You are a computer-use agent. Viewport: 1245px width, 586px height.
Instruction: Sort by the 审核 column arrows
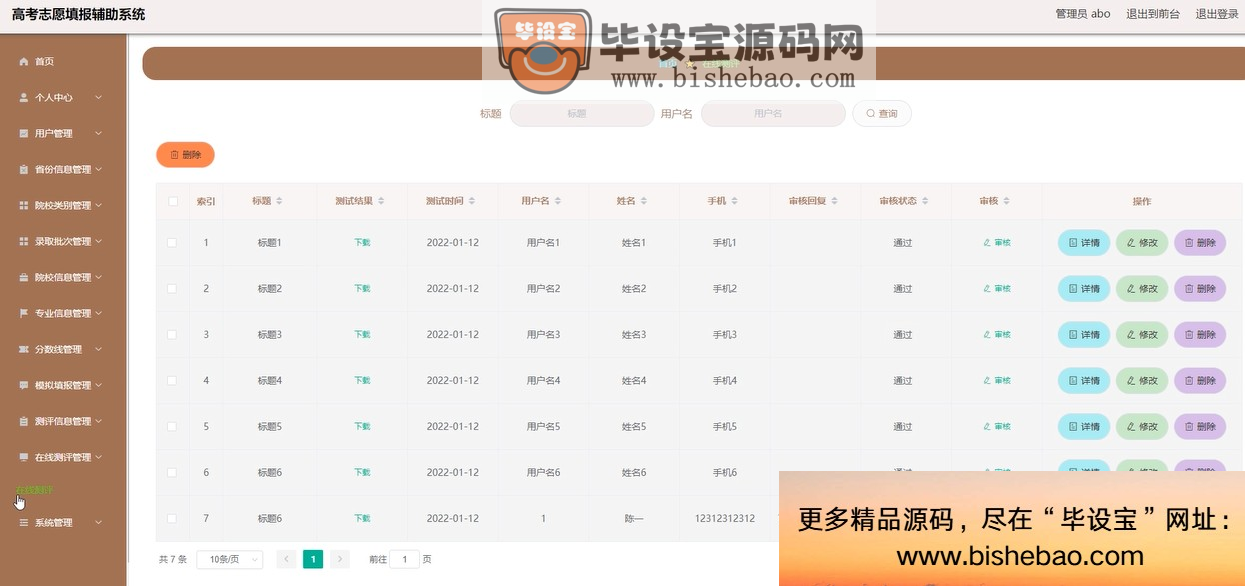click(1006, 201)
